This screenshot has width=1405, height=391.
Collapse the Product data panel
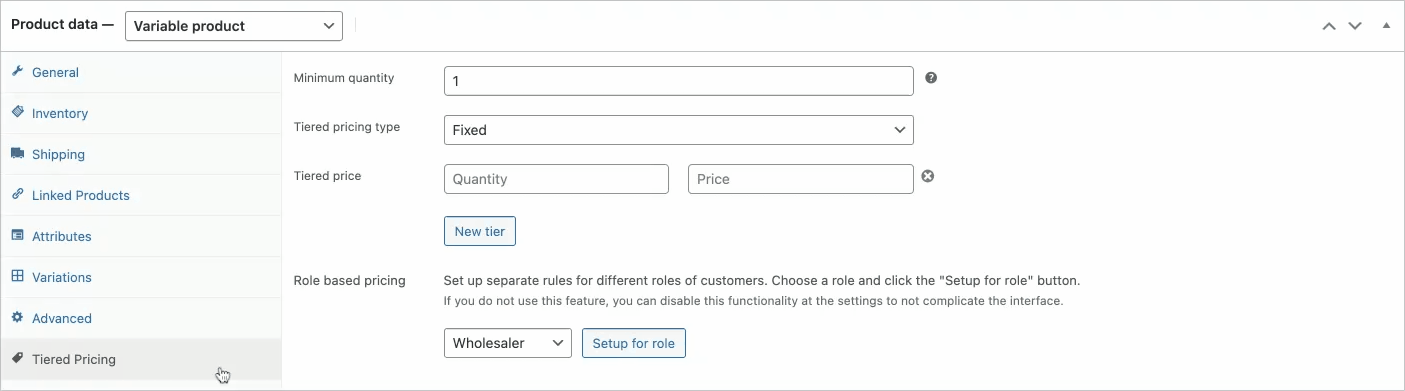tap(1386, 26)
